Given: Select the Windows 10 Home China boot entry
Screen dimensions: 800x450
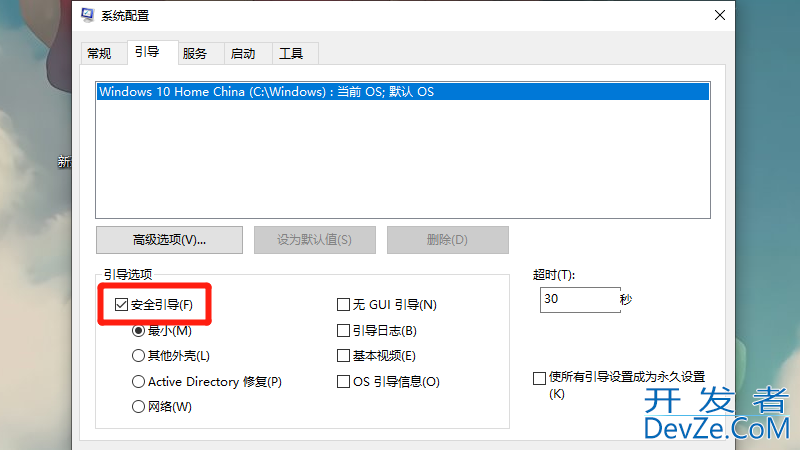Looking at the screenshot, I should 403,92.
